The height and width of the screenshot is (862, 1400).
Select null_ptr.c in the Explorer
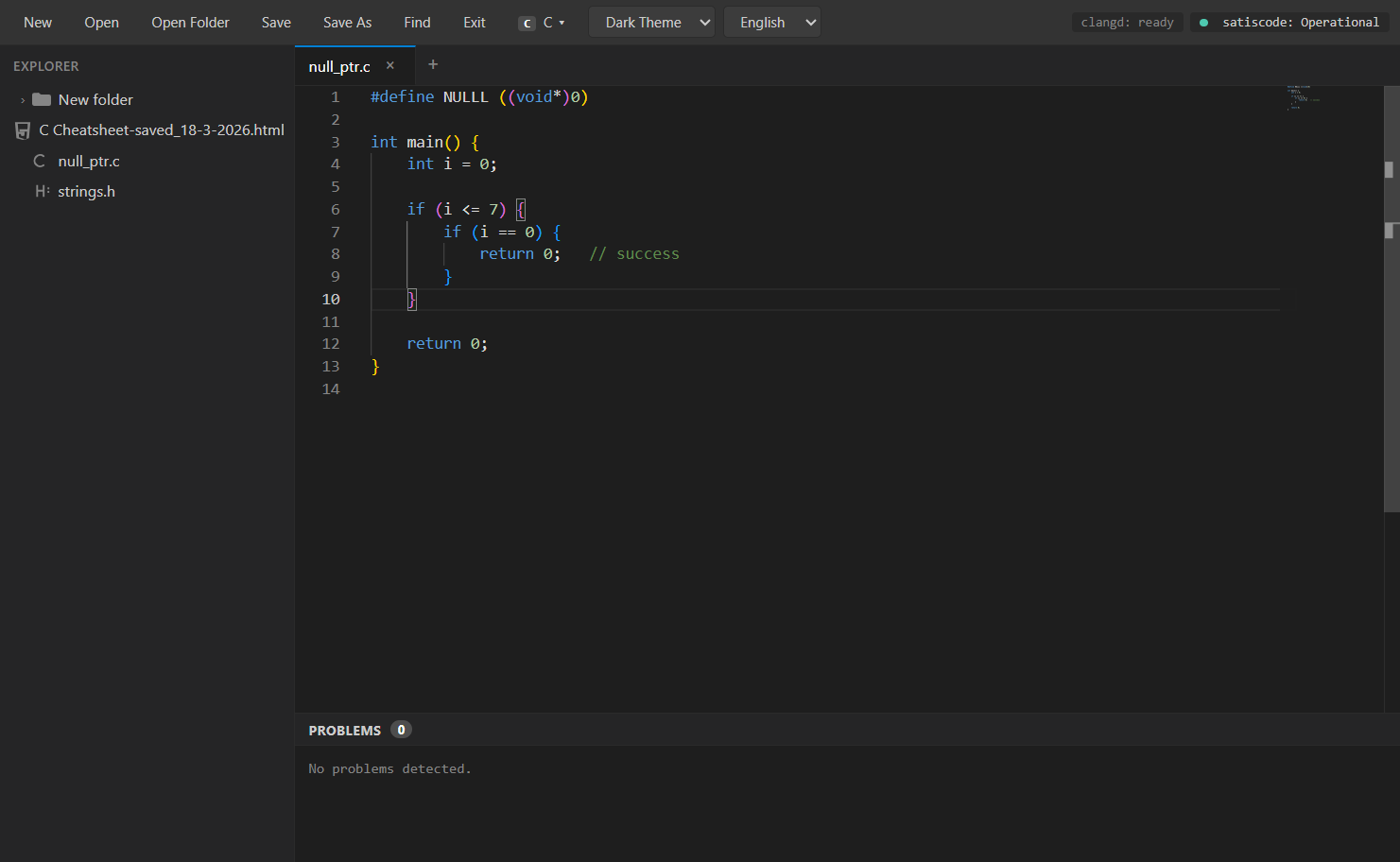(x=89, y=162)
